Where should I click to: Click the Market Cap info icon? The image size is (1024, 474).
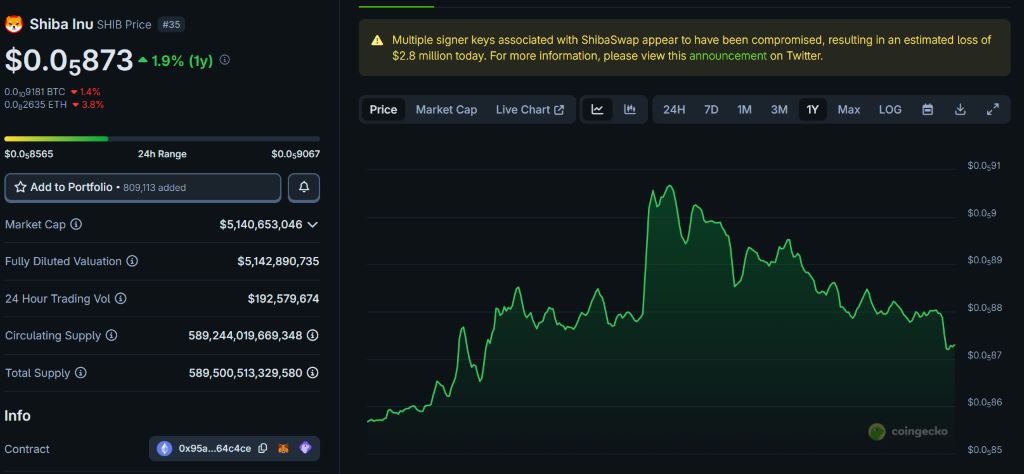pos(76,225)
